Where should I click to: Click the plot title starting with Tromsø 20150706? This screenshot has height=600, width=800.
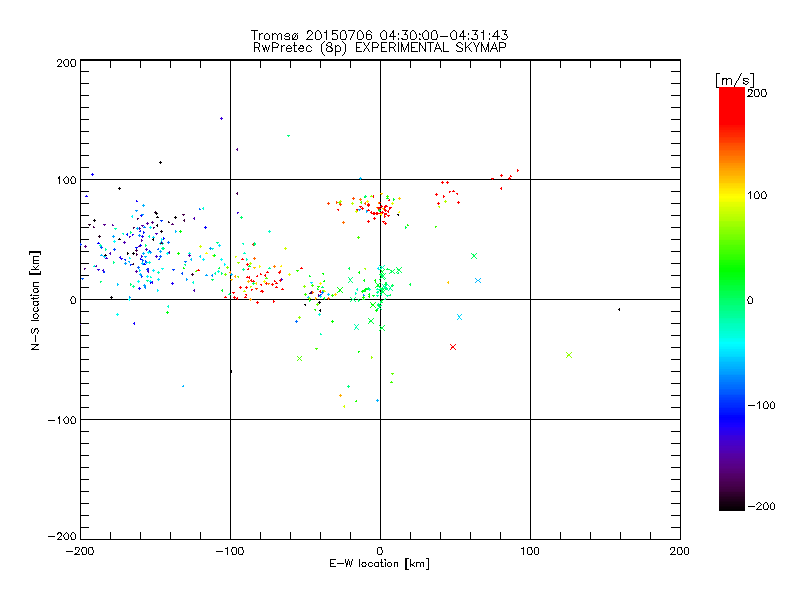pos(379,35)
